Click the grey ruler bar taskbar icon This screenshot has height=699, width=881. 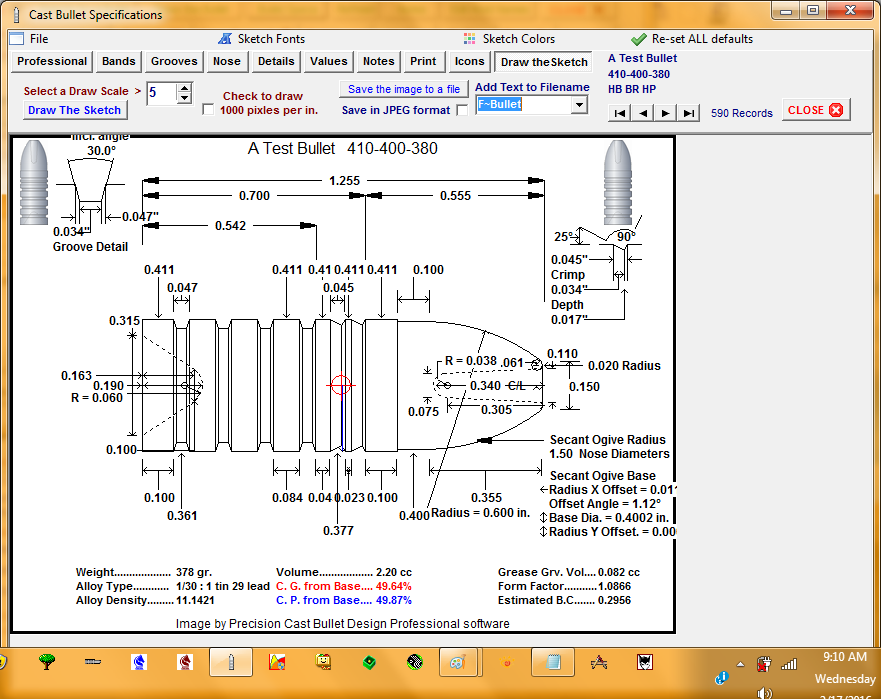[93, 662]
